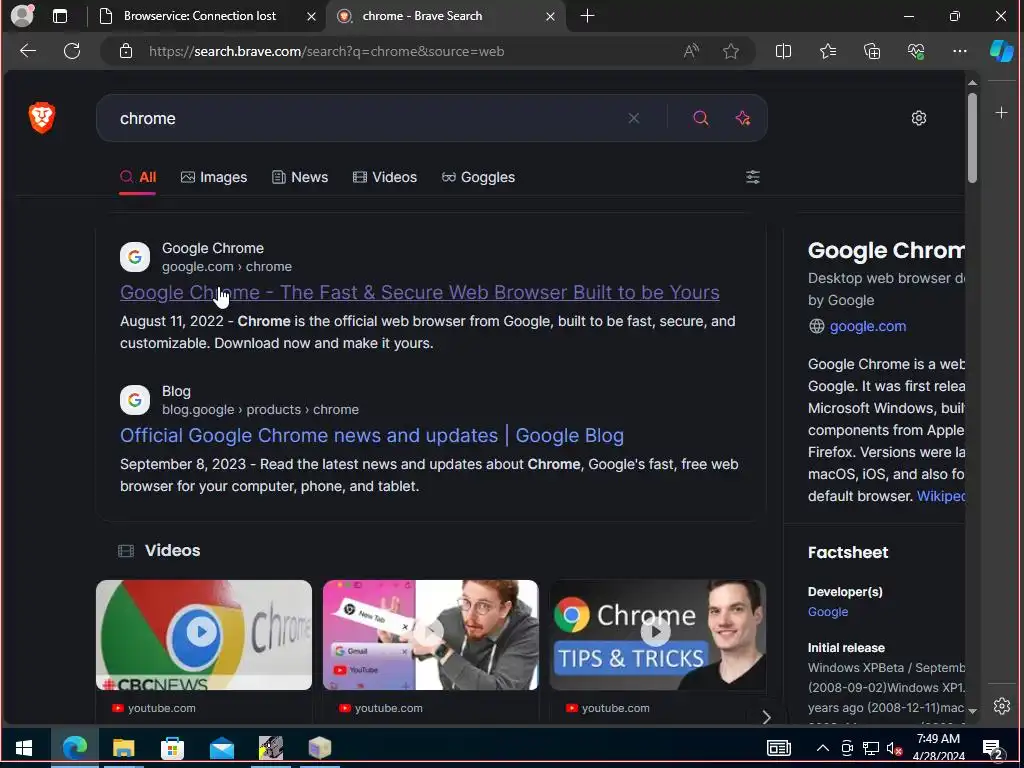The width and height of the screenshot is (1024, 768).
Task: Open File Explorer from taskbar
Action: (x=123, y=748)
